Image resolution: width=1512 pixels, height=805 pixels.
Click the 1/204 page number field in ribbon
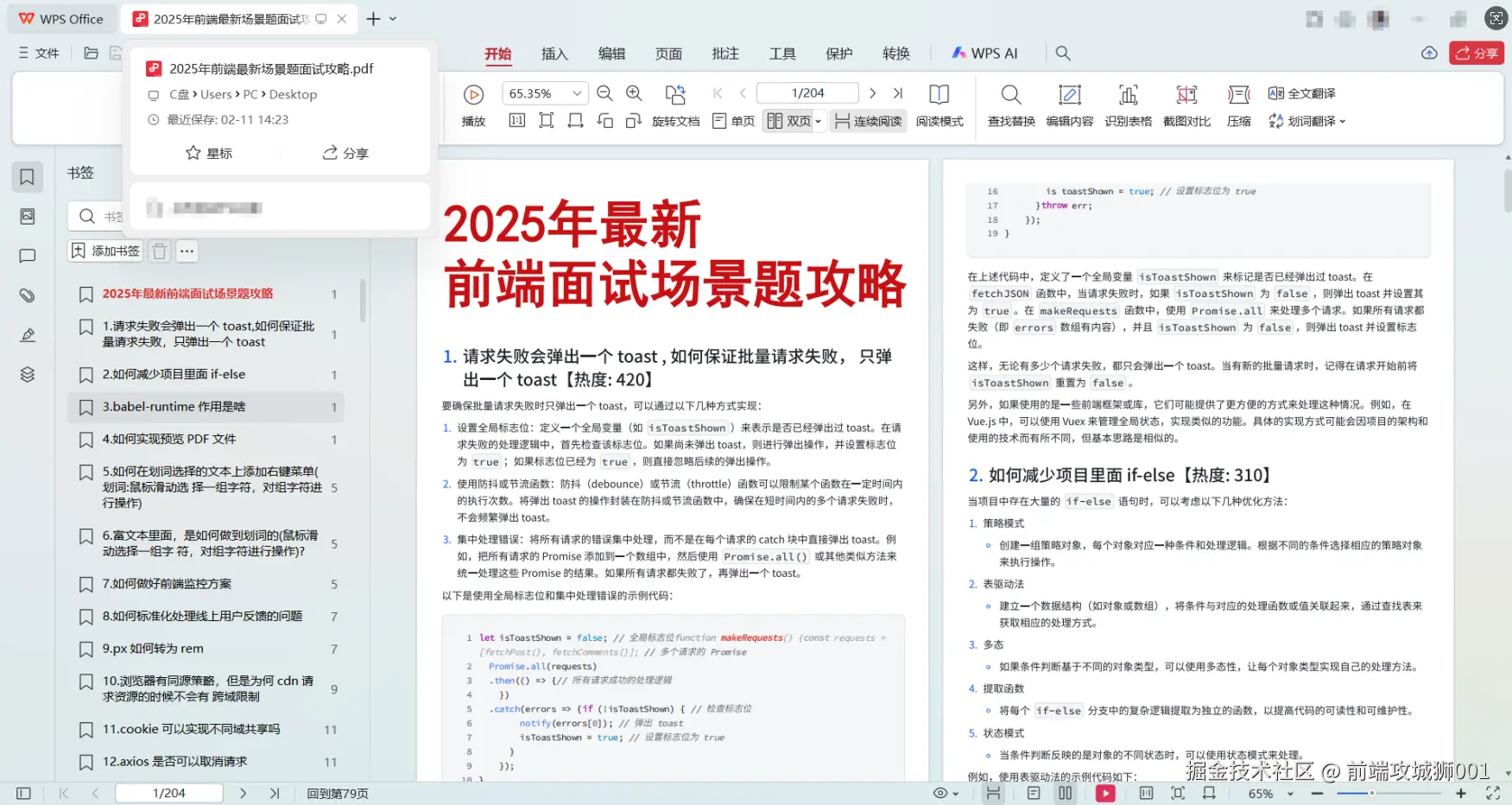(807, 93)
